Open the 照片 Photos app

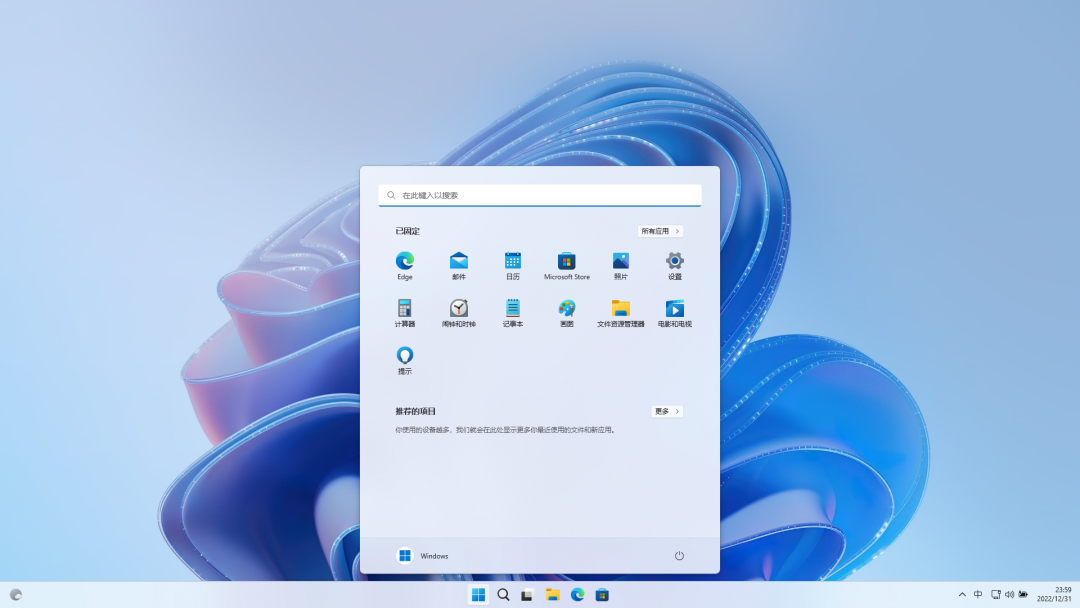point(620,264)
